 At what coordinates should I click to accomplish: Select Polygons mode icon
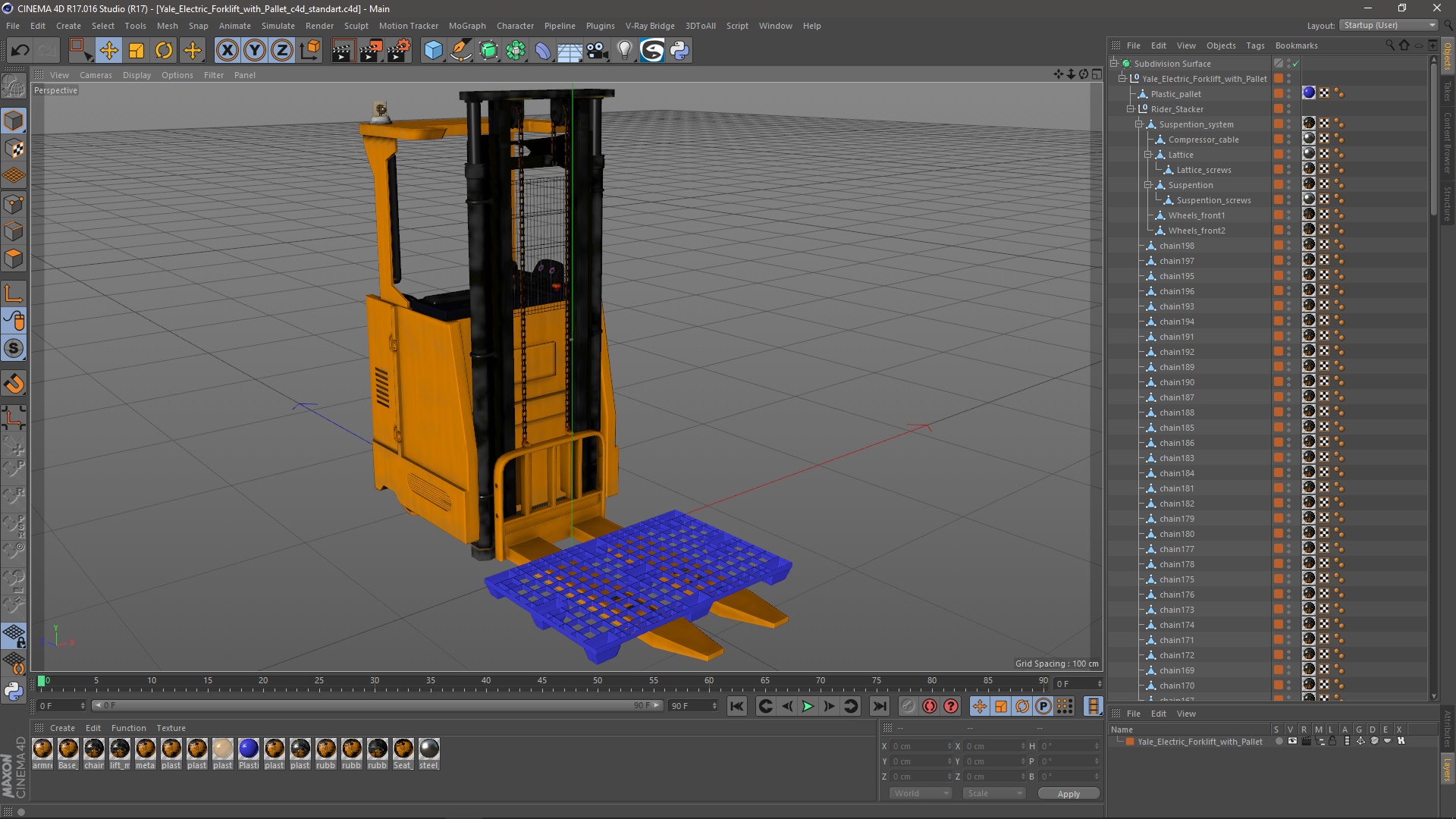coord(14,259)
